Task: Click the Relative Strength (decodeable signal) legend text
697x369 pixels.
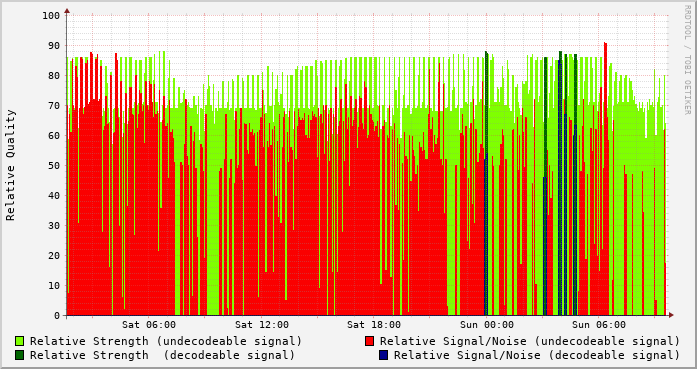Action: [162, 355]
